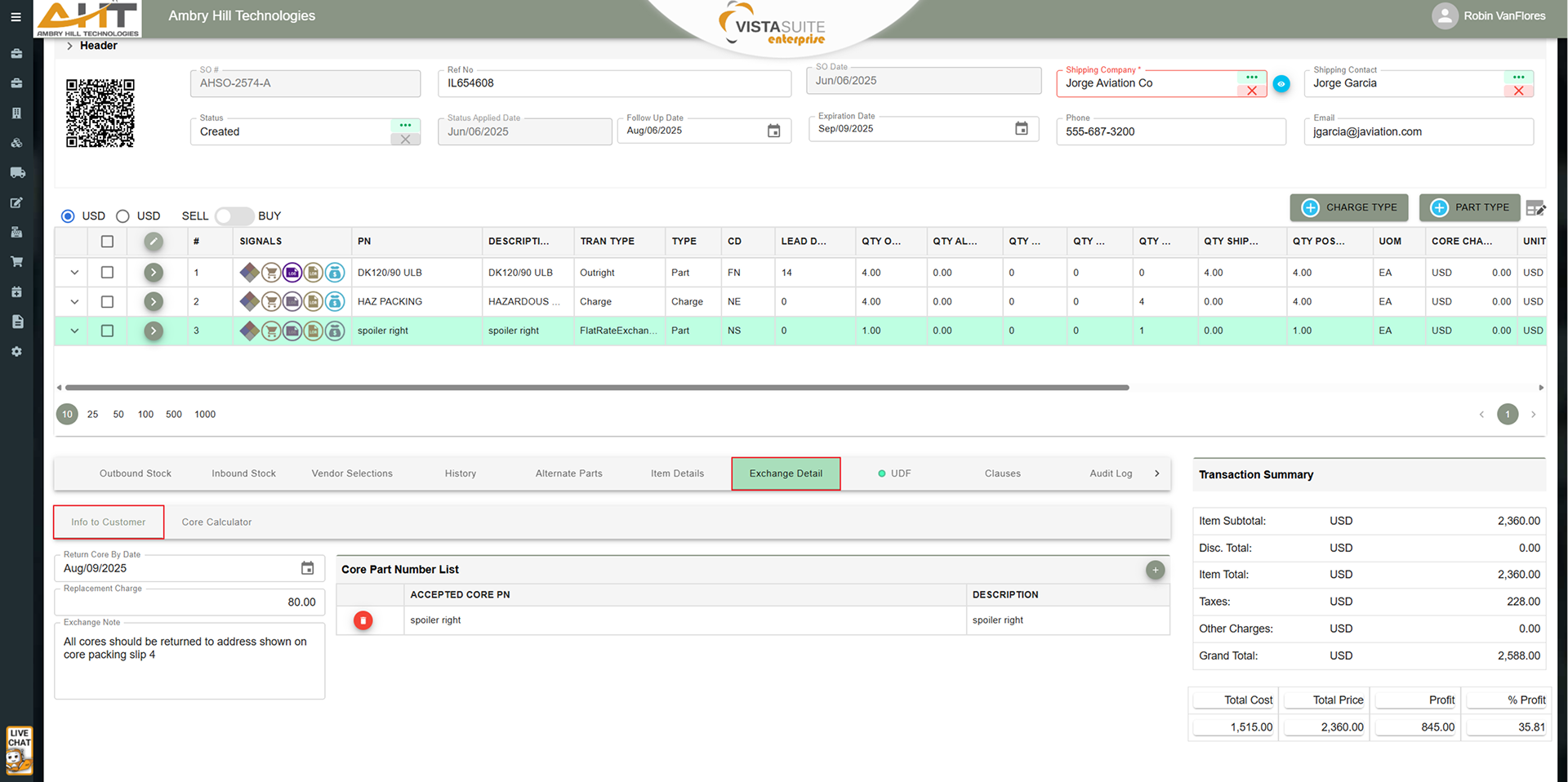Click the shopping cart sidebar icon
1568x782 pixels.
point(16,262)
